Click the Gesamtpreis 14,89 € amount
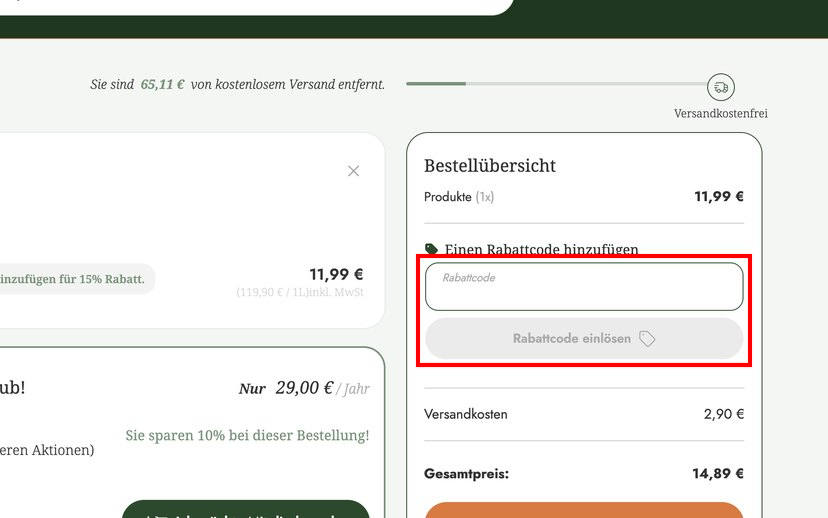Viewport: 828px width, 518px height. click(x=718, y=474)
